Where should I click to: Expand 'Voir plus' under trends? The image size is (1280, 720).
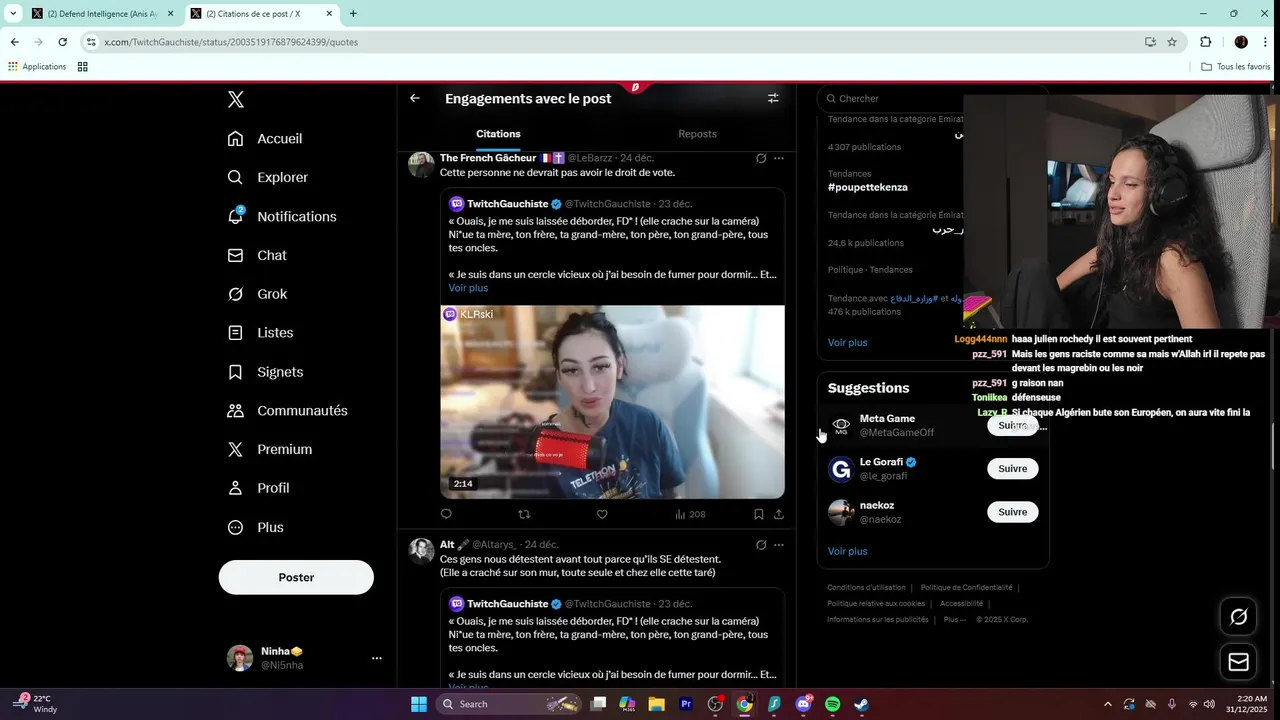(848, 342)
